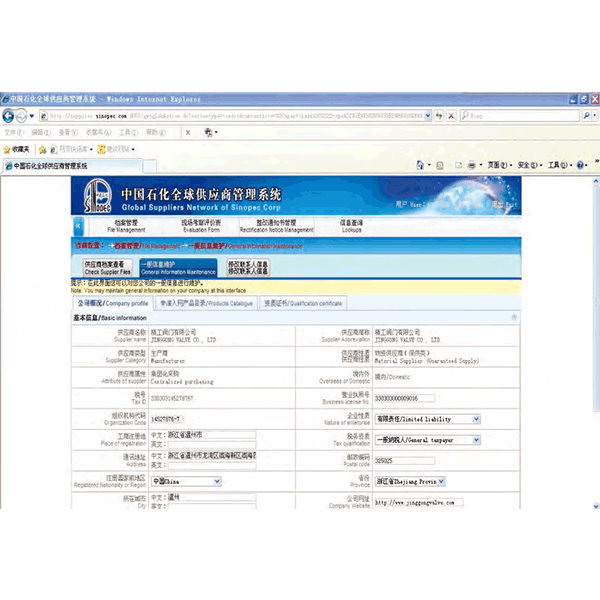Viewport: 600px width, 600px height.
Task: Click the page scrollbar up arrow
Action: click(x=596, y=180)
